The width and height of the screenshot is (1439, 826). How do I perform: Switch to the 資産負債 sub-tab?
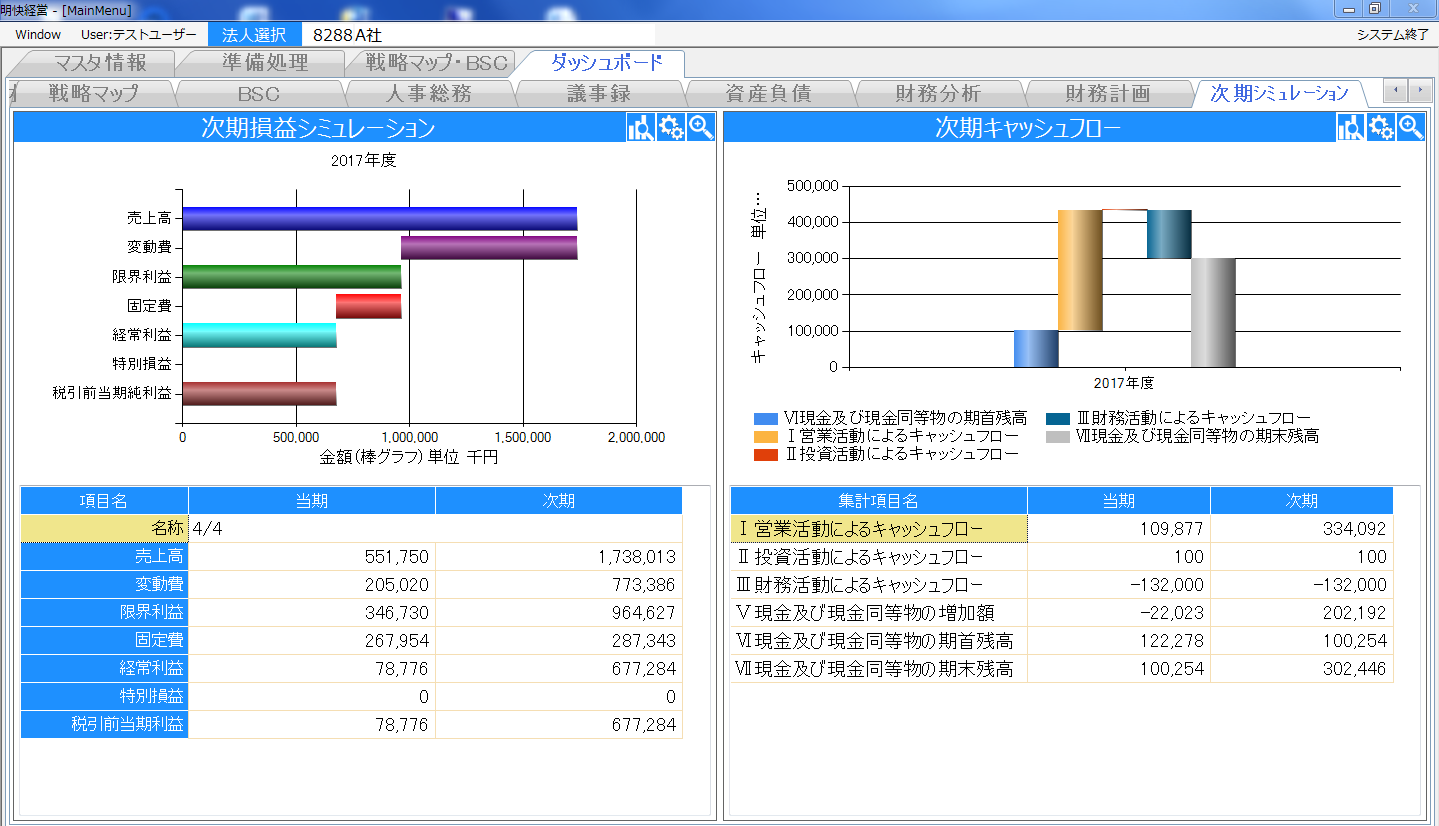pyautogui.click(x=768, y=94)
